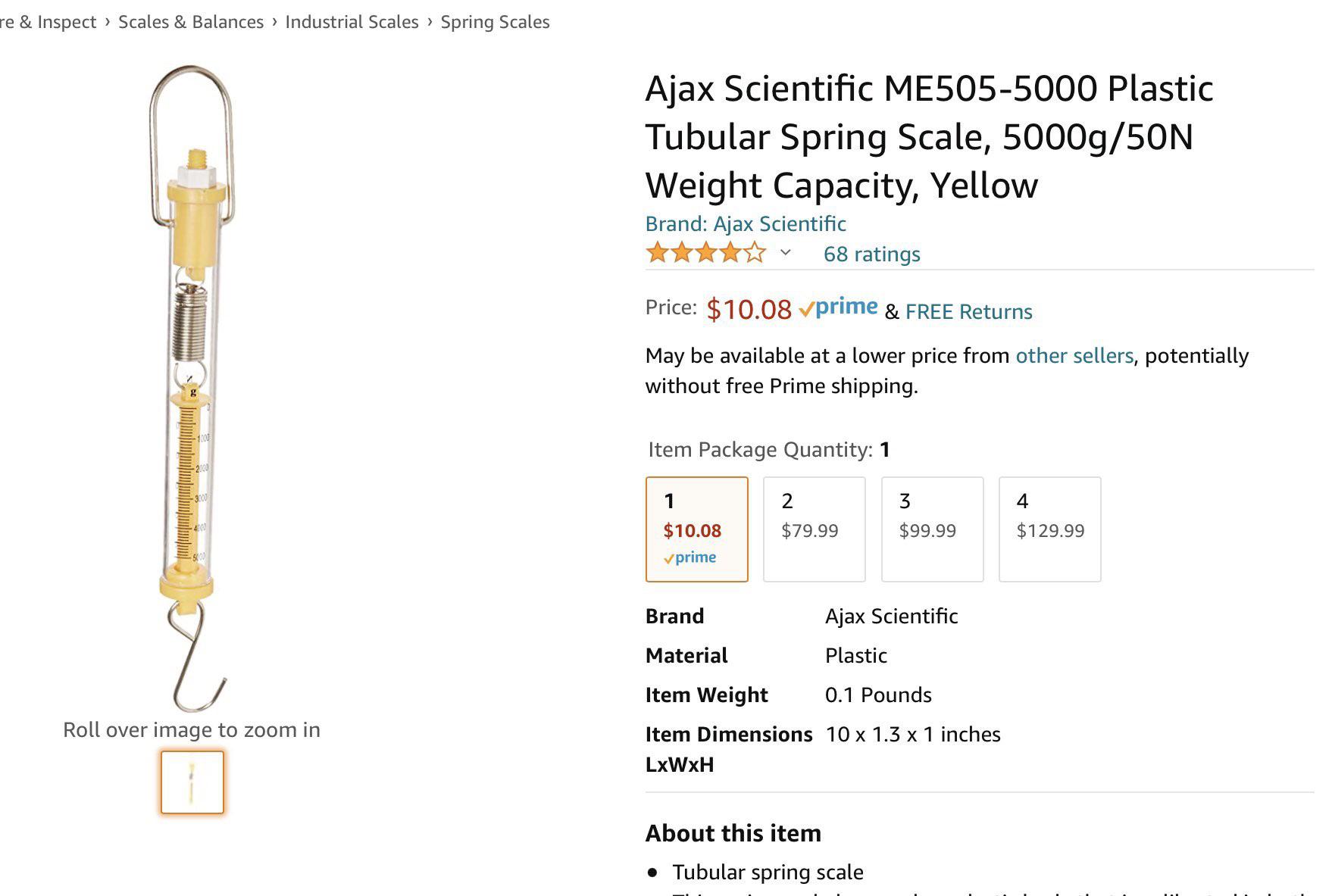This screenshot has width=1332, height=896.
Task: Navigate to Industrial Scales breadcrumb
Action: tap(352, 21)
